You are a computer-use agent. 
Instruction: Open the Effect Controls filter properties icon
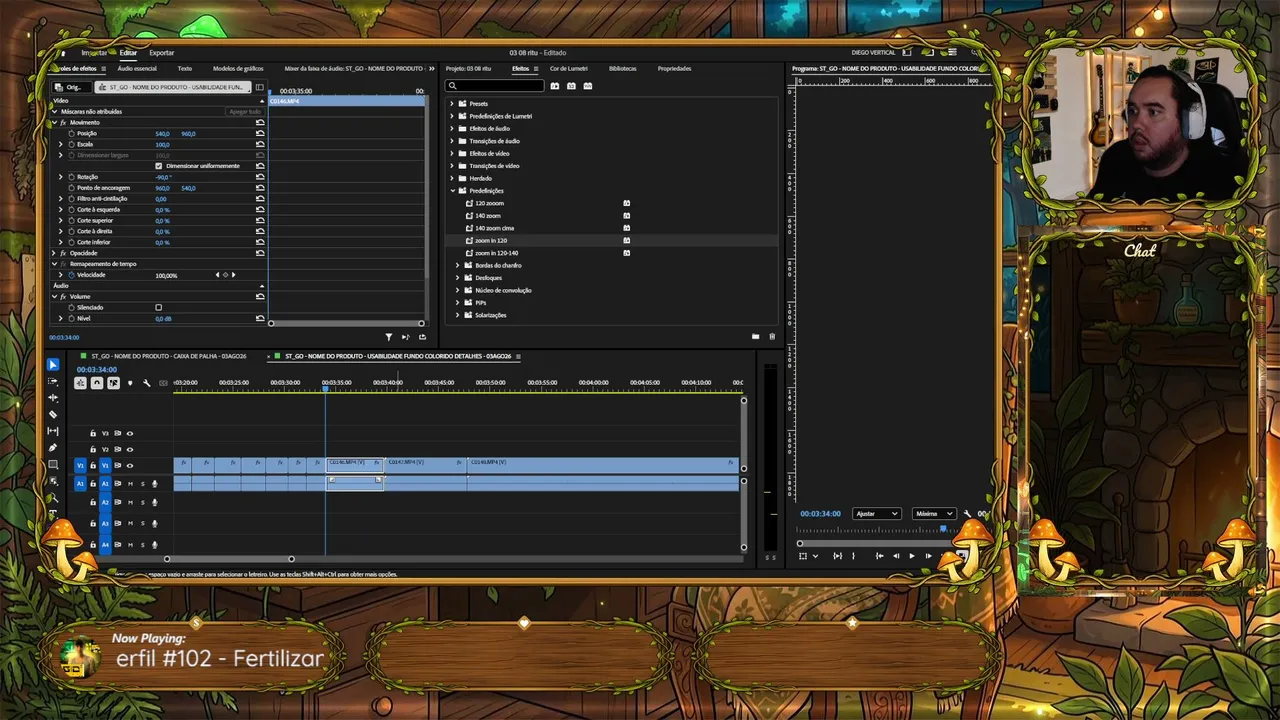coord(389,337)
